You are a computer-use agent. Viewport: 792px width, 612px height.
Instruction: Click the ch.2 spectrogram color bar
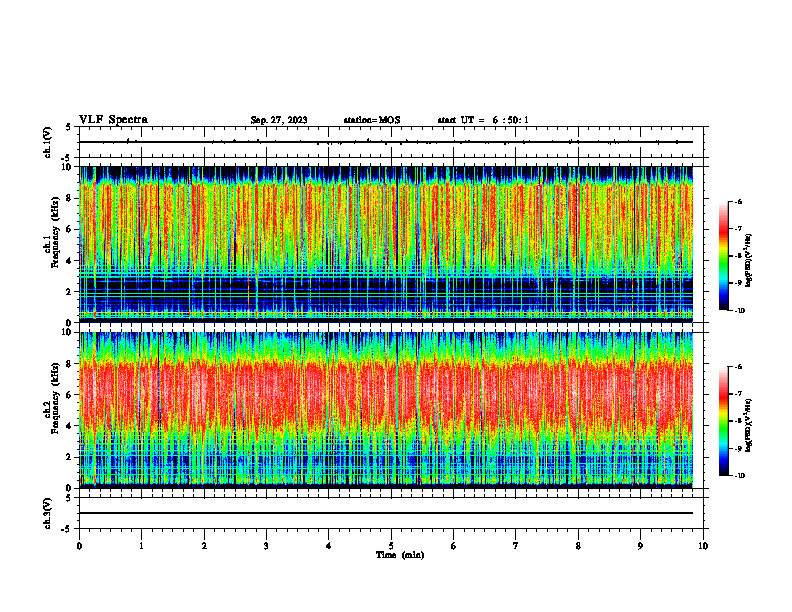[x=723, y=421]
